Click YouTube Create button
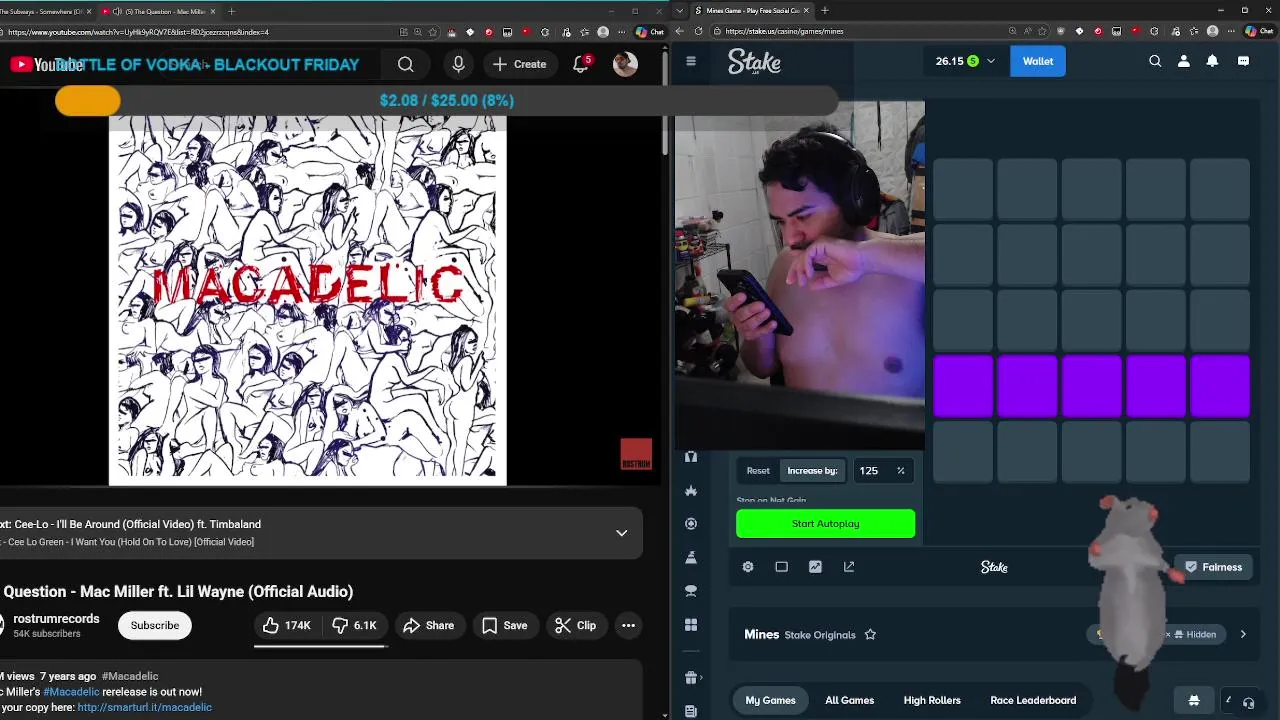Screen dimensions: 1280x720 point(520,64)
